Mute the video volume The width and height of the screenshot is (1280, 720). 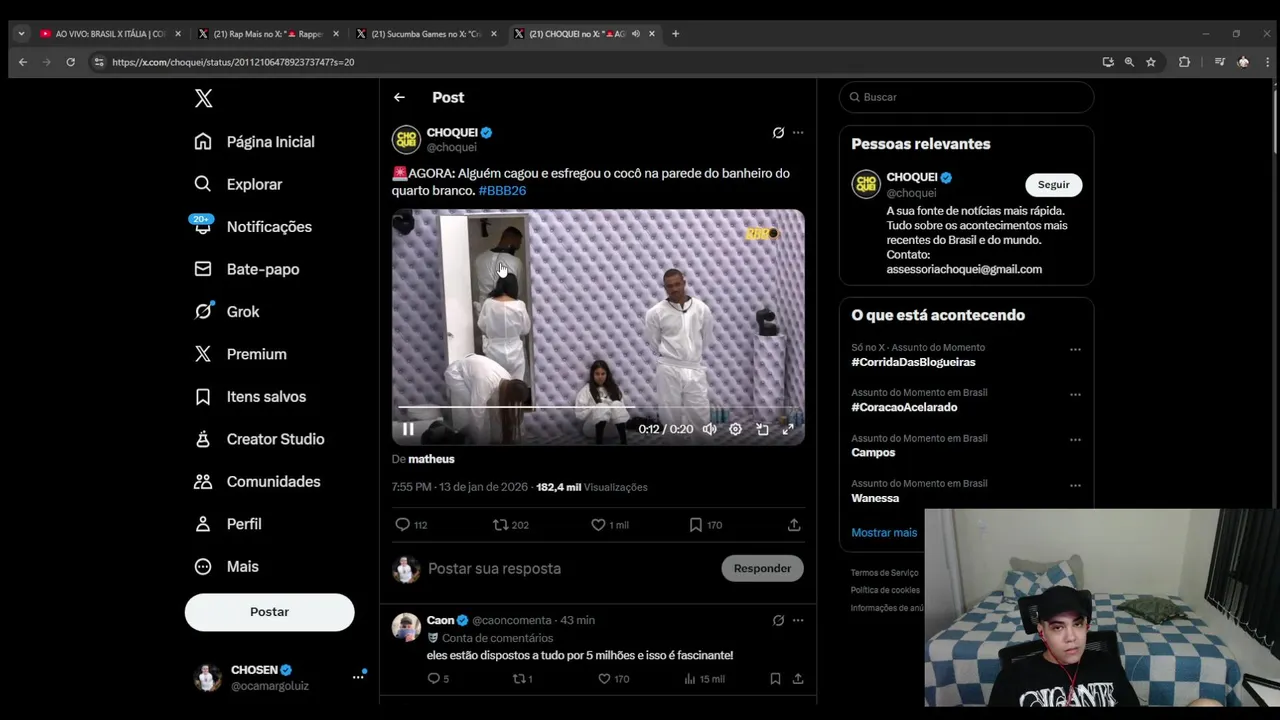tap(709, 429)
